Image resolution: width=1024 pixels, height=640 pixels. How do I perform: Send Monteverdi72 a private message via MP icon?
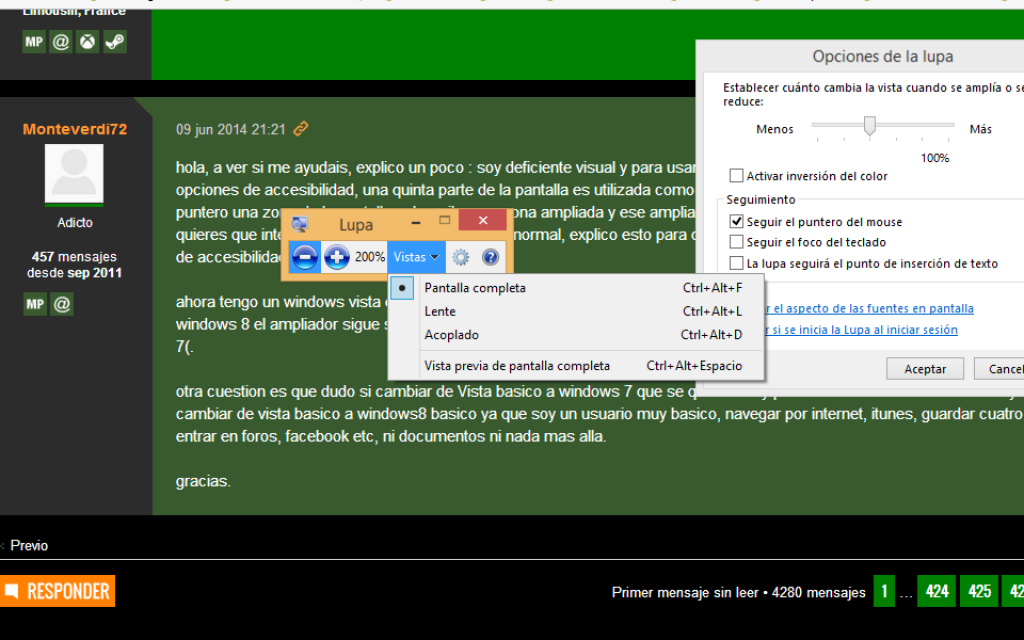35,304
